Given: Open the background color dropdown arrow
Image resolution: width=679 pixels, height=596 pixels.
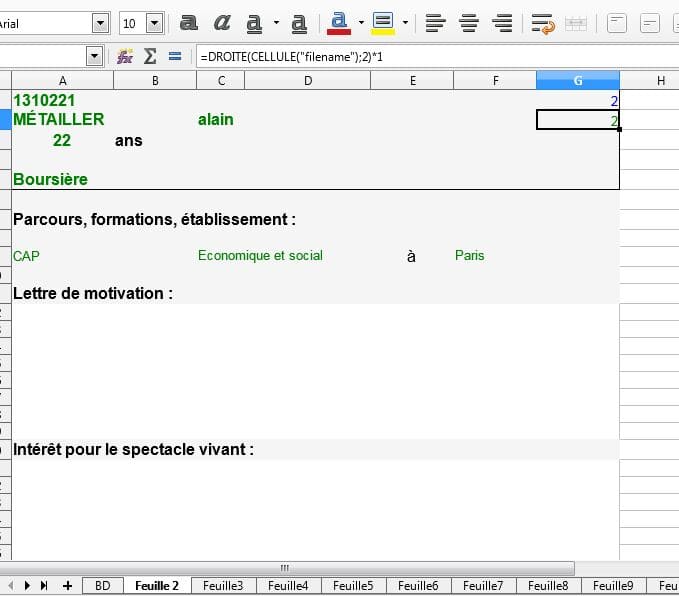Looking at the screenshot, I should (x=405, y=23).
